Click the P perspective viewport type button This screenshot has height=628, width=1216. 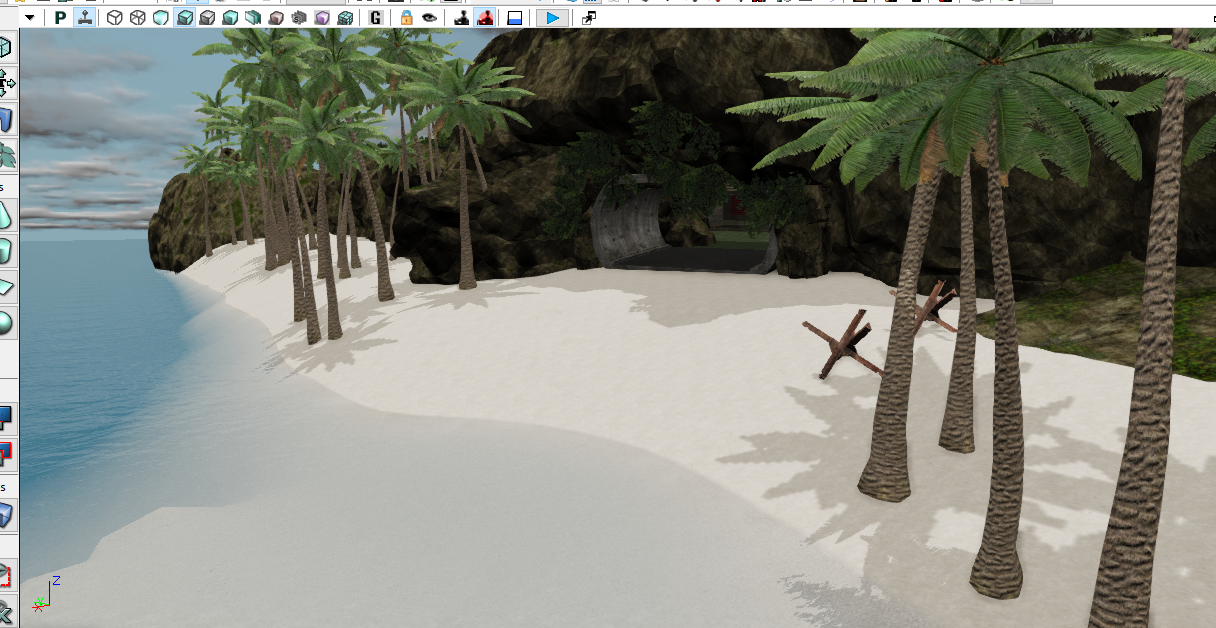tap(61, 18)
